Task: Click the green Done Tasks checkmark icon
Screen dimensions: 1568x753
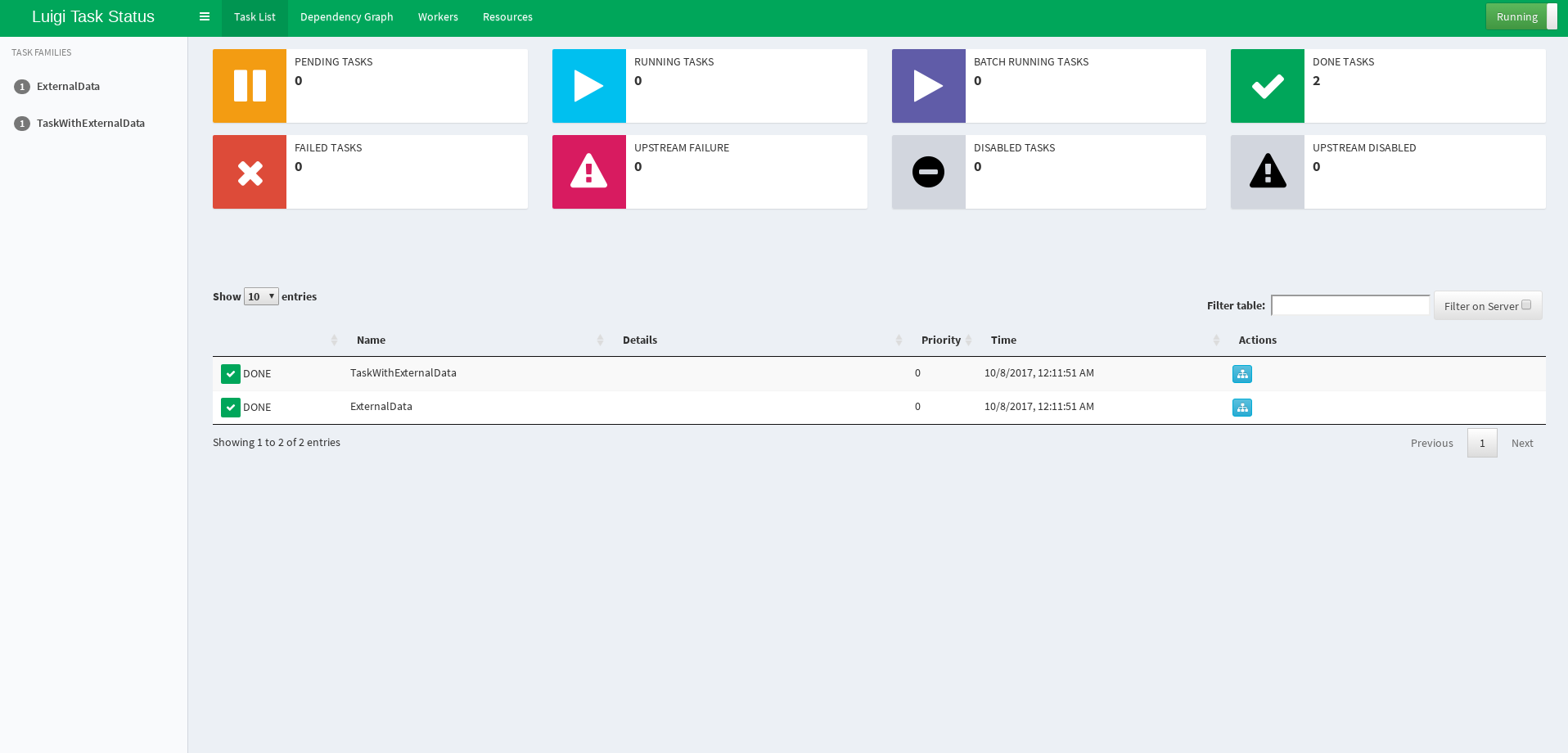Action: [1268, 86]
